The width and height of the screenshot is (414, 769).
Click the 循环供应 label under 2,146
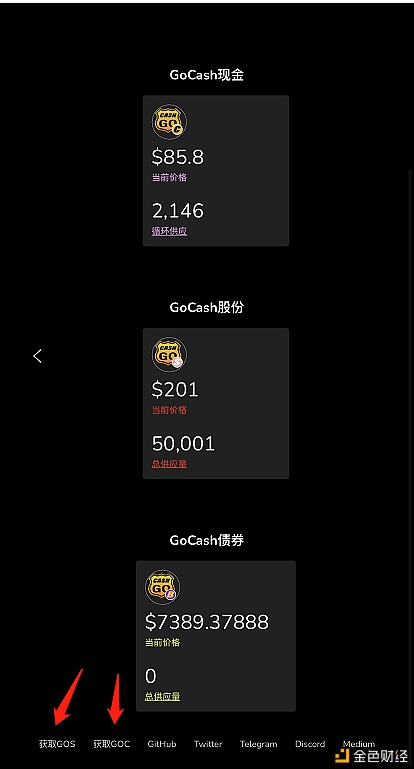169,231
